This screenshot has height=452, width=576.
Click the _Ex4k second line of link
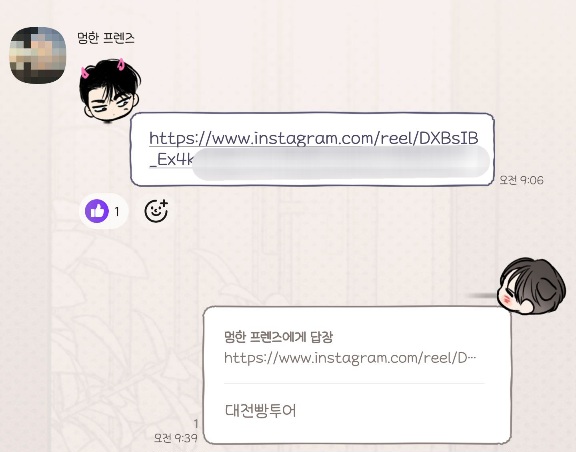(171, 160)
